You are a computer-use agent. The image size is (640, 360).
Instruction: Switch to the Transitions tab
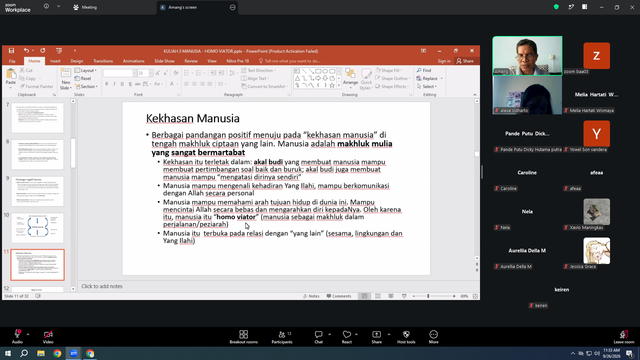(103, 61)
